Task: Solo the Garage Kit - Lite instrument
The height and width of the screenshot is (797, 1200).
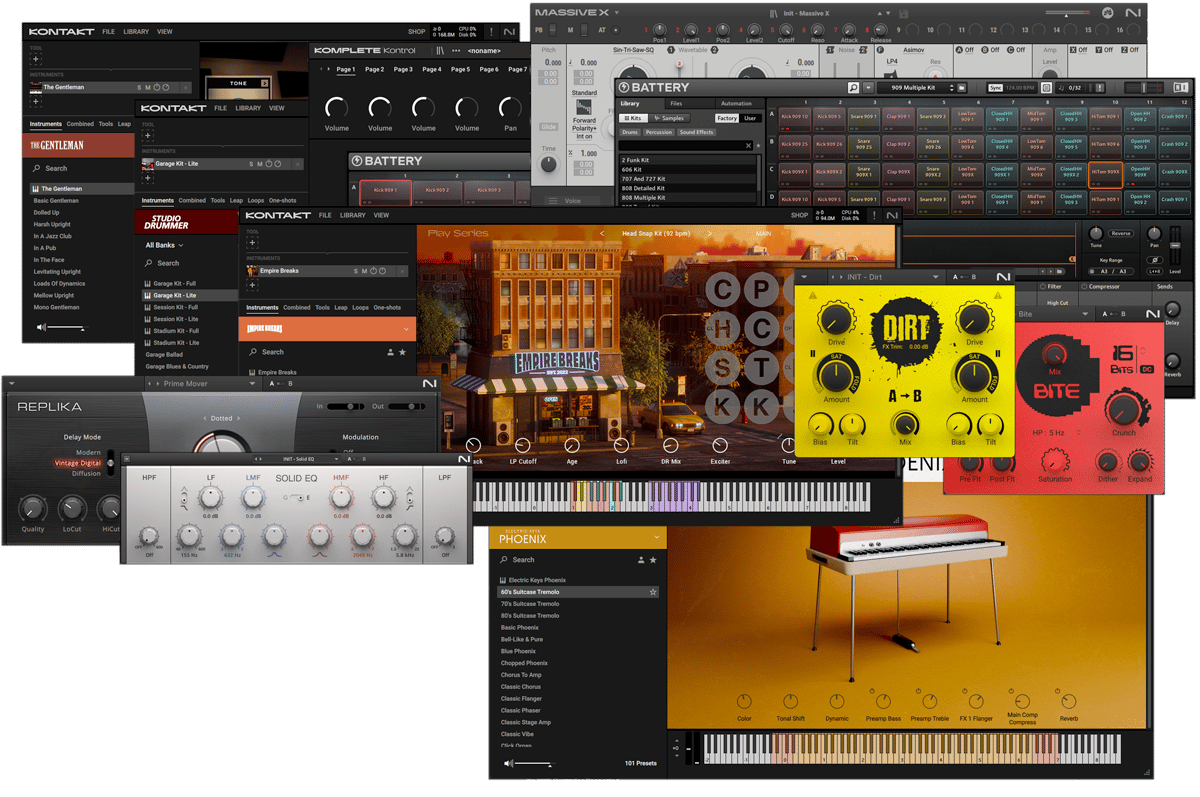Action: coord(252,164)
